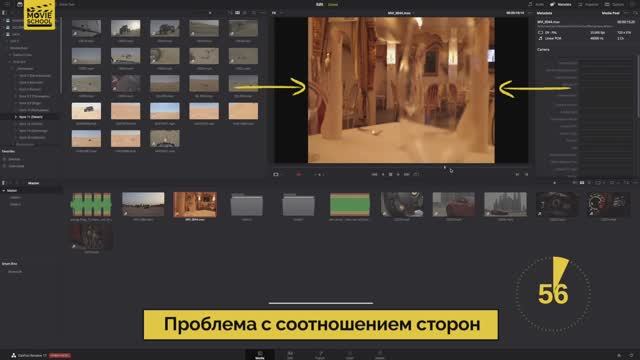This screenshot has width=640, height=360.
Task: Switch to the Media page tab
Action: click(260, 355)
